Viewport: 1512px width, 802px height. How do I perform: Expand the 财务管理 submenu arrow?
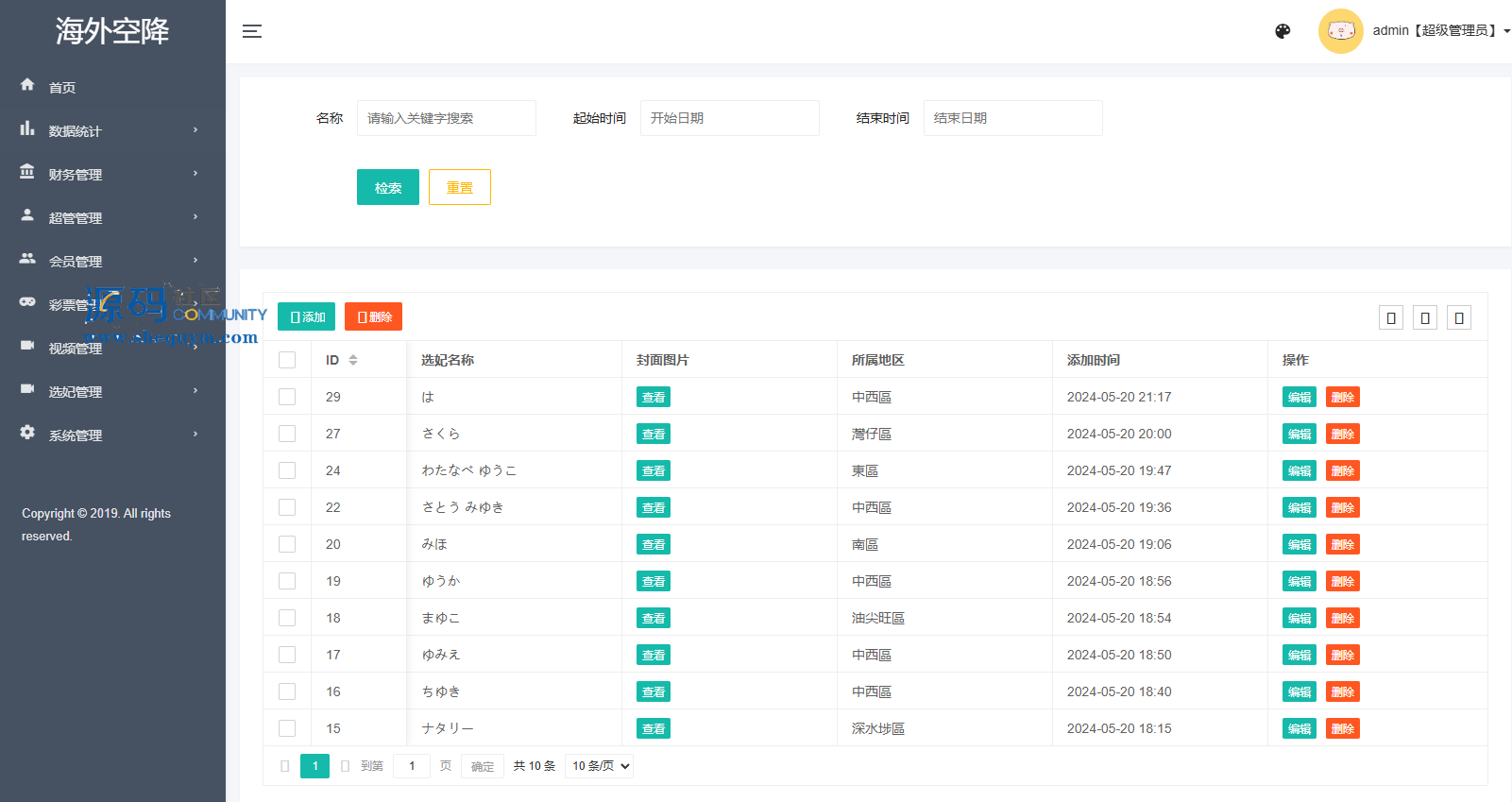[x=195, y=173]
